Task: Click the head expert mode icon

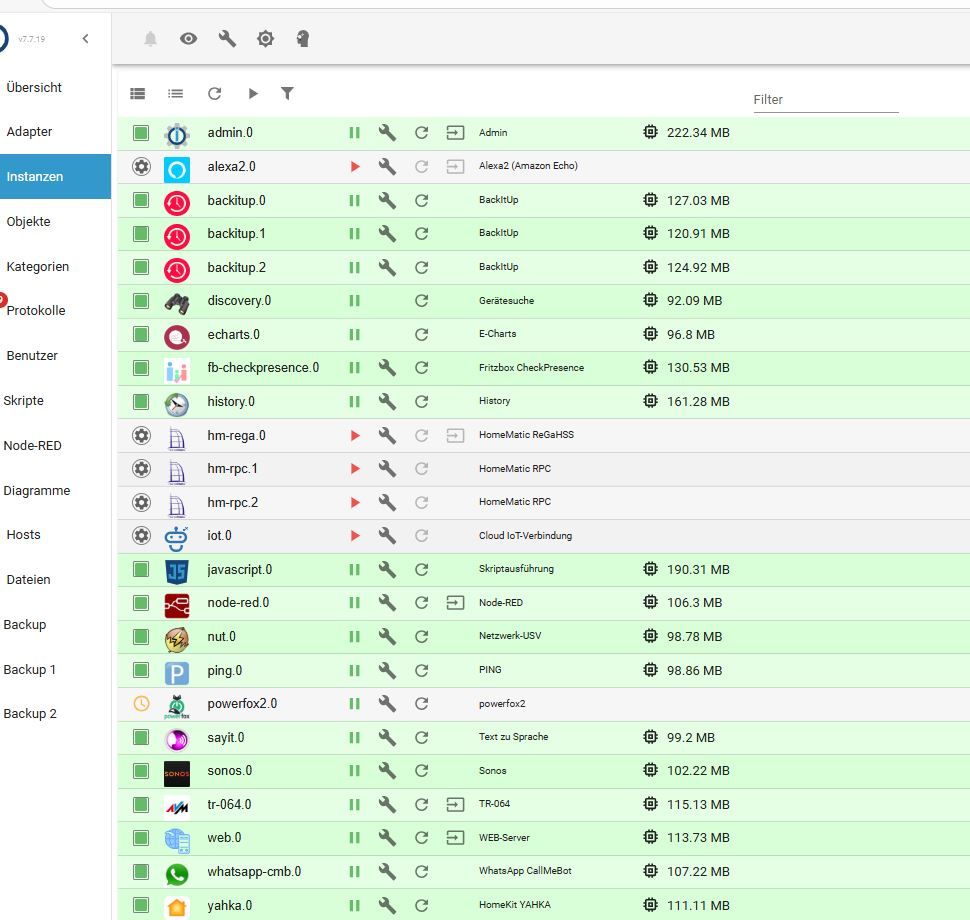Action: pos(303,39)
